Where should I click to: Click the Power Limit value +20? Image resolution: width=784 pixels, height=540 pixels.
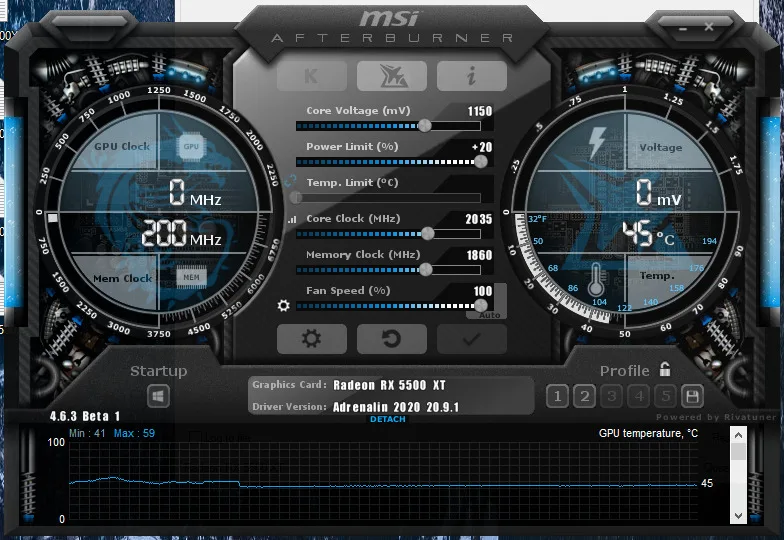pos(482,147)
